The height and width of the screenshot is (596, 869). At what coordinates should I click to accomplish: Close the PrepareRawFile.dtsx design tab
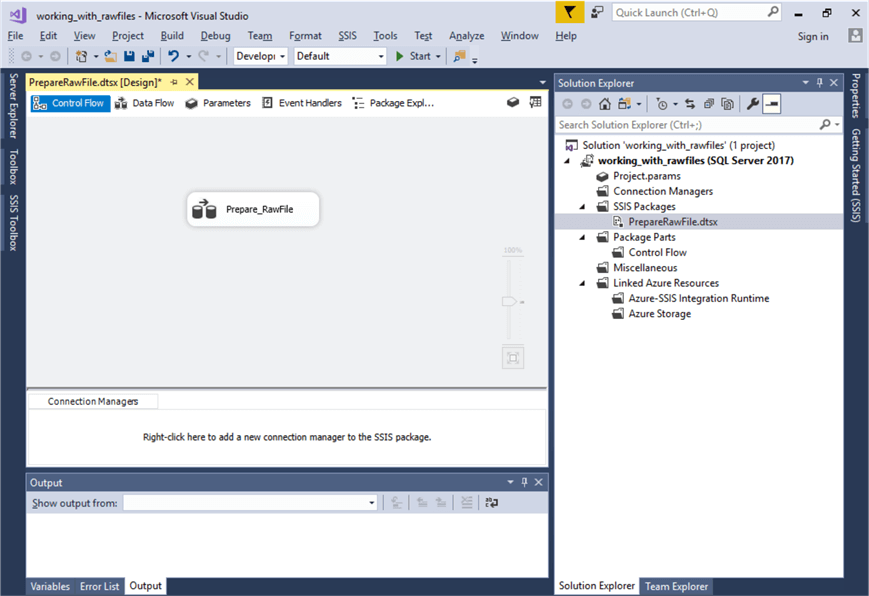190,82
